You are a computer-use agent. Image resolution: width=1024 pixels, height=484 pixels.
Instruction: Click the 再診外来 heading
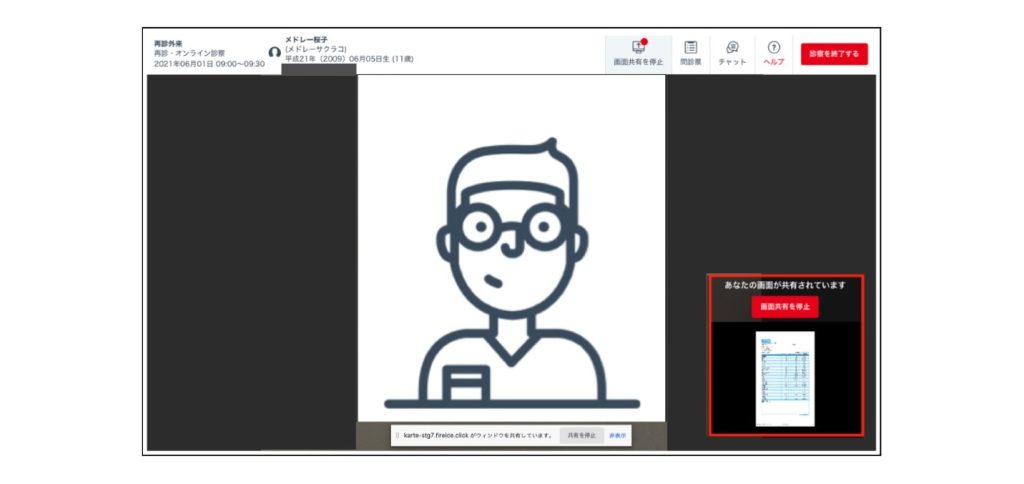click(168, 43)
